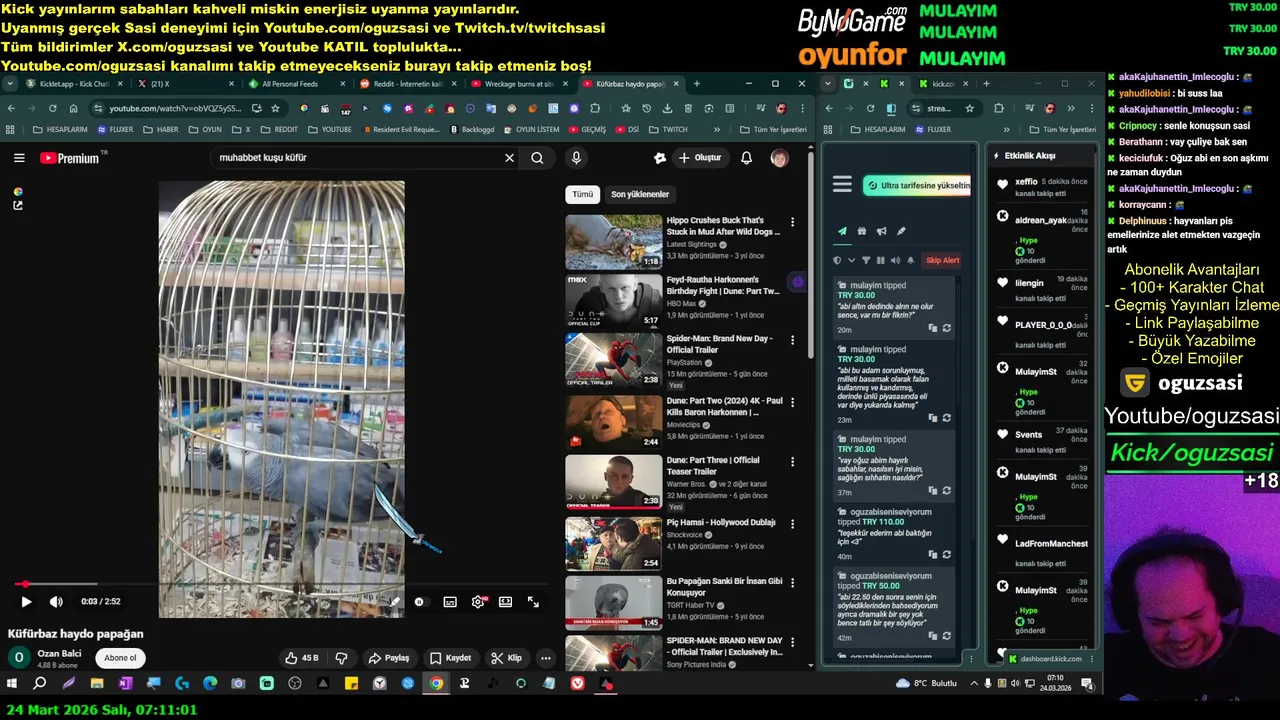Expand the chevron next to the shield icon

(x=851, y=260)
